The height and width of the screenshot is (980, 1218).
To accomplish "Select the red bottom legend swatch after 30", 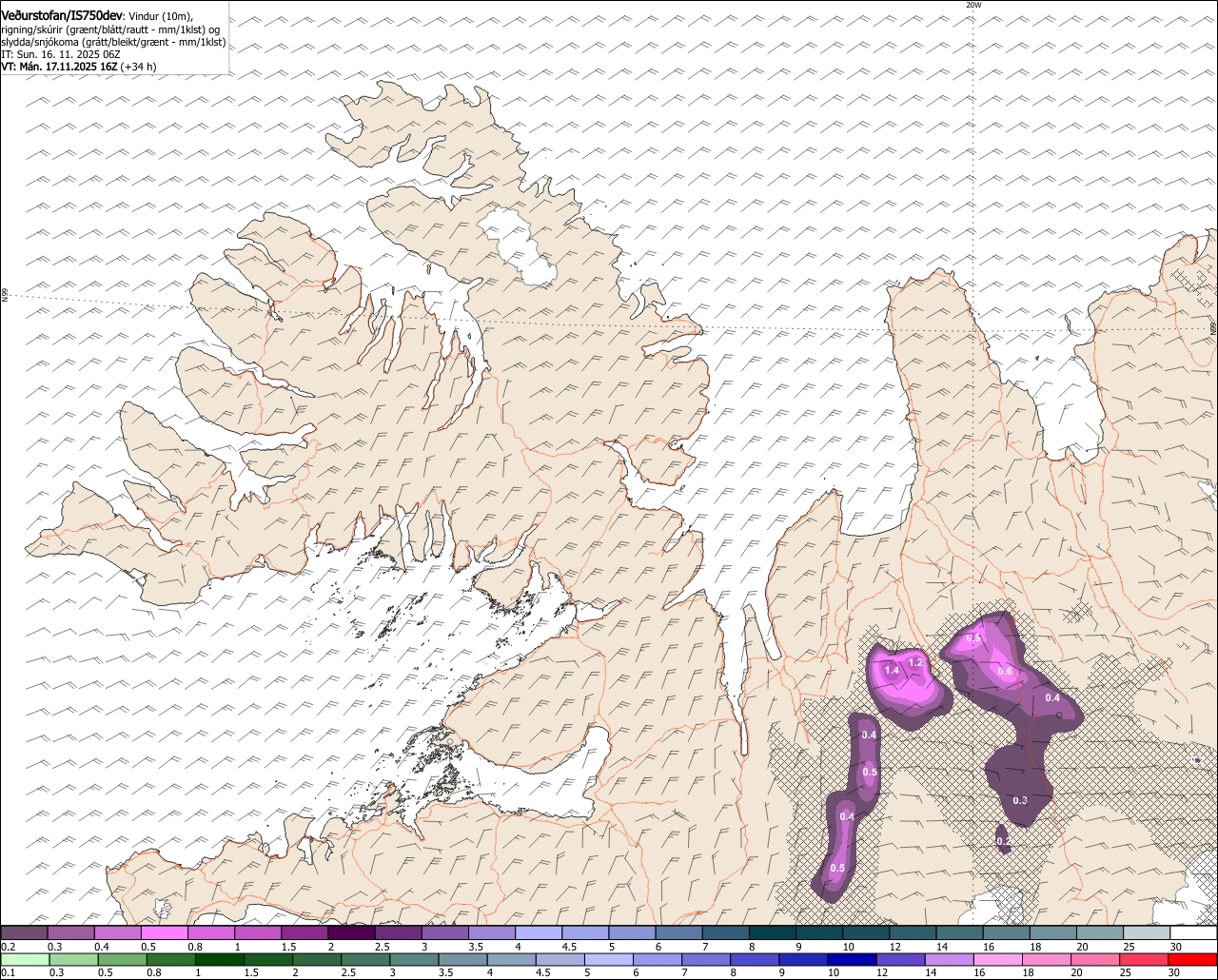I will 1194,959.
